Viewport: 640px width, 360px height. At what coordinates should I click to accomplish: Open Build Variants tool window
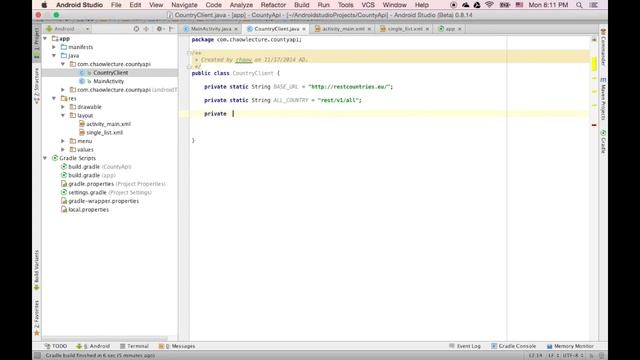tap(37, 270)
